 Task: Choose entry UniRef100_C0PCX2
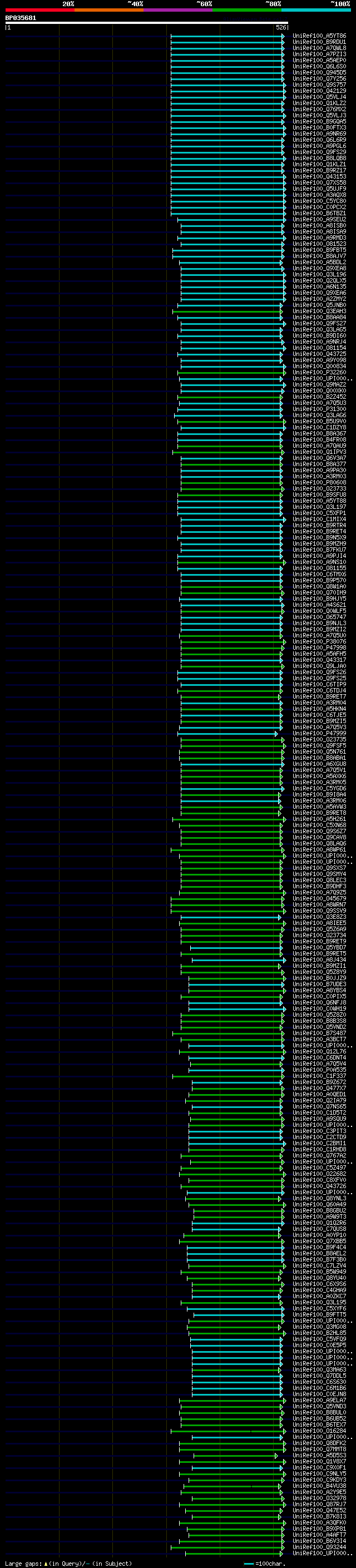click(319, 207)
